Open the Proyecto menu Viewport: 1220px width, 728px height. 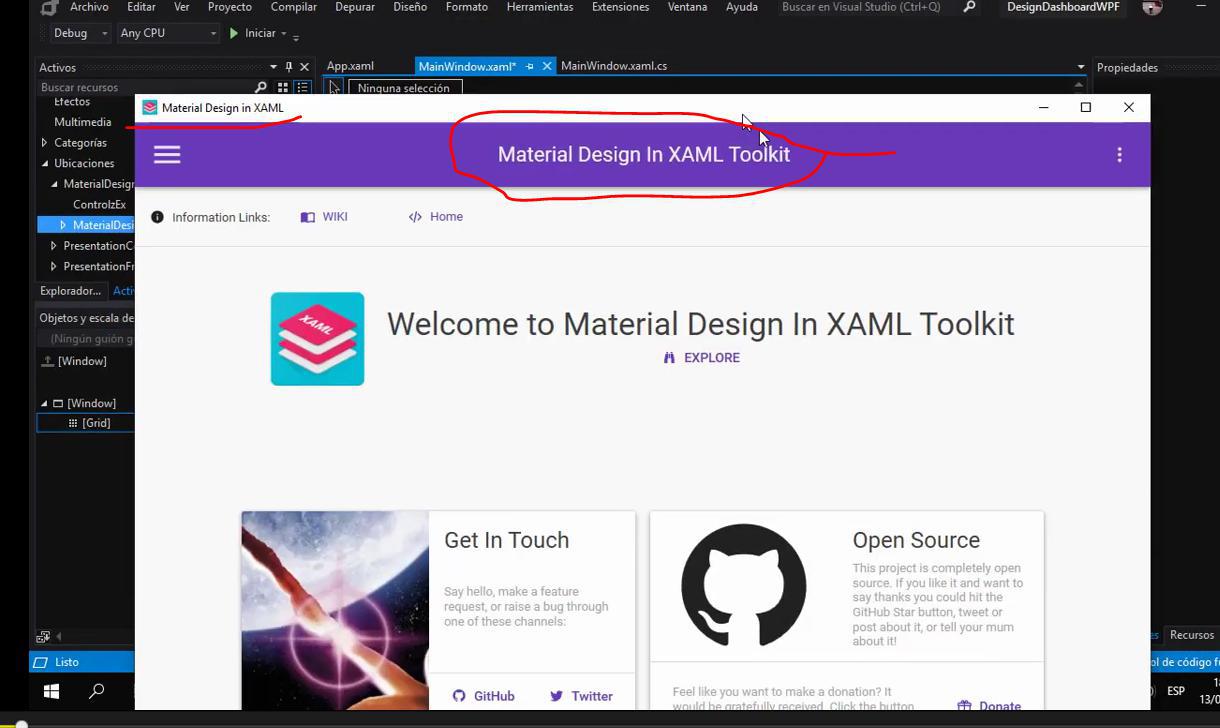(230, 7)
